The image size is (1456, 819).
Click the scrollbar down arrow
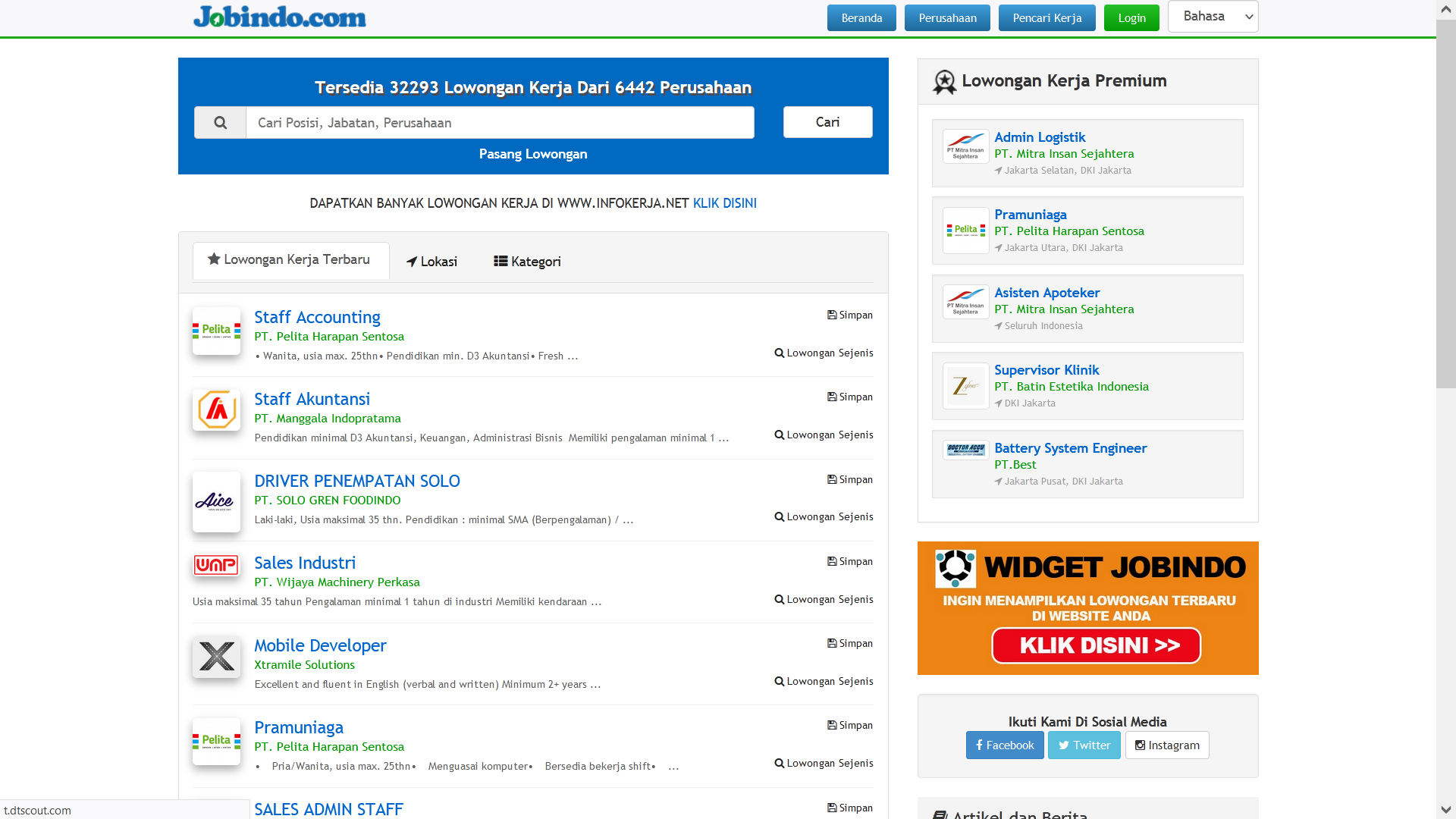point(1445,809)
